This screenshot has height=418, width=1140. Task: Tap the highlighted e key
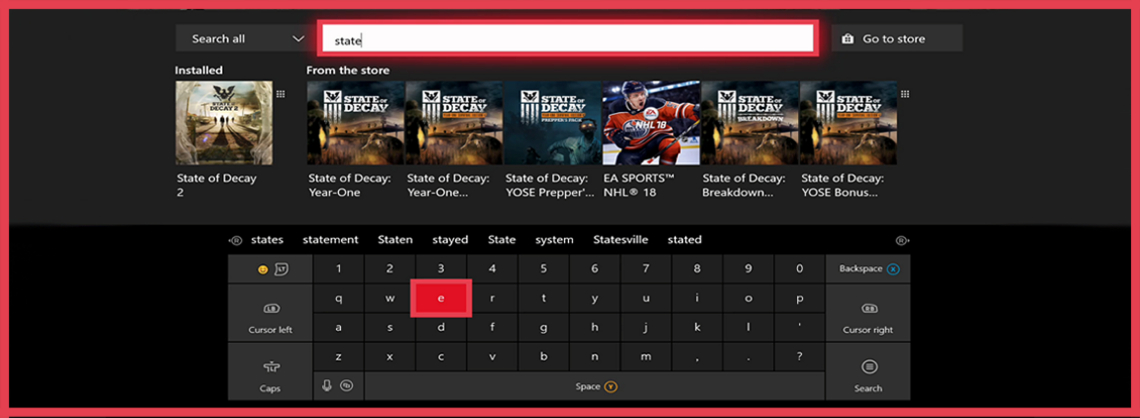tap(441, 298)
